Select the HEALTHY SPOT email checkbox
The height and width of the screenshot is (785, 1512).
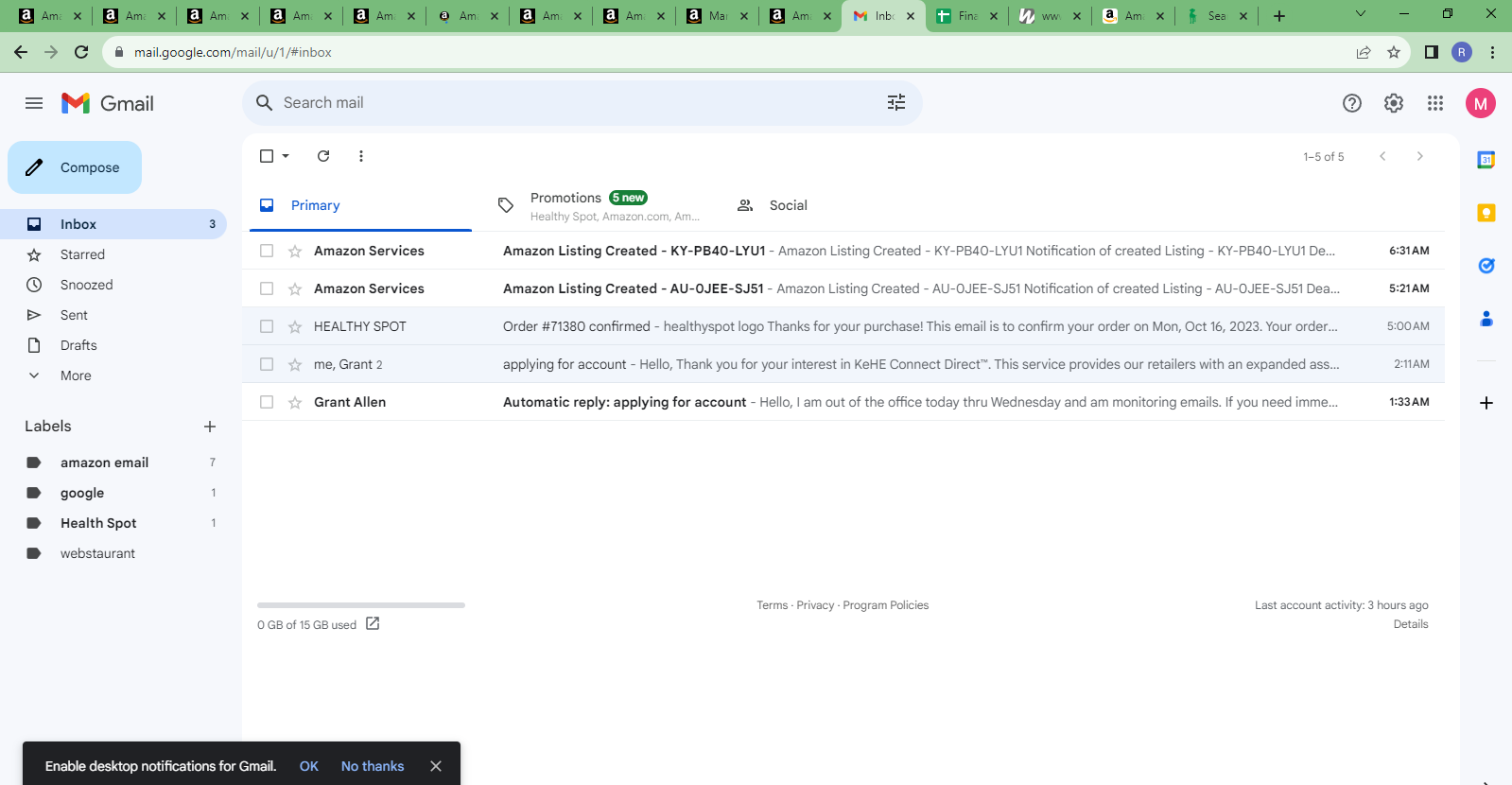(x=267, y=326)
